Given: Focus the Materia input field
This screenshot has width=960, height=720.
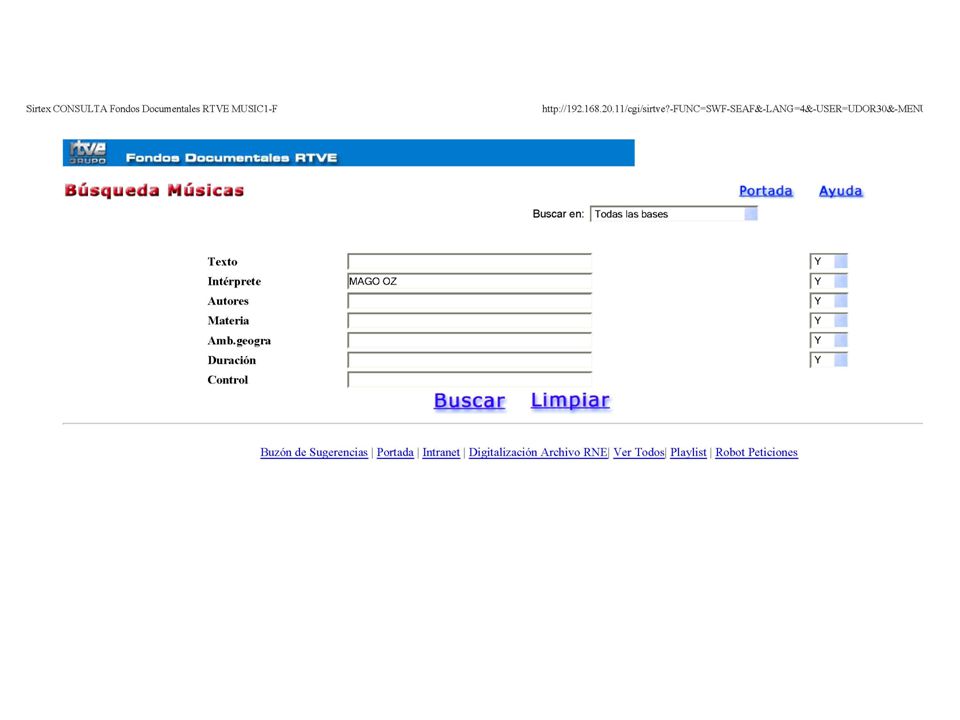Looking at the screenshot, I should tap(470, 321).
